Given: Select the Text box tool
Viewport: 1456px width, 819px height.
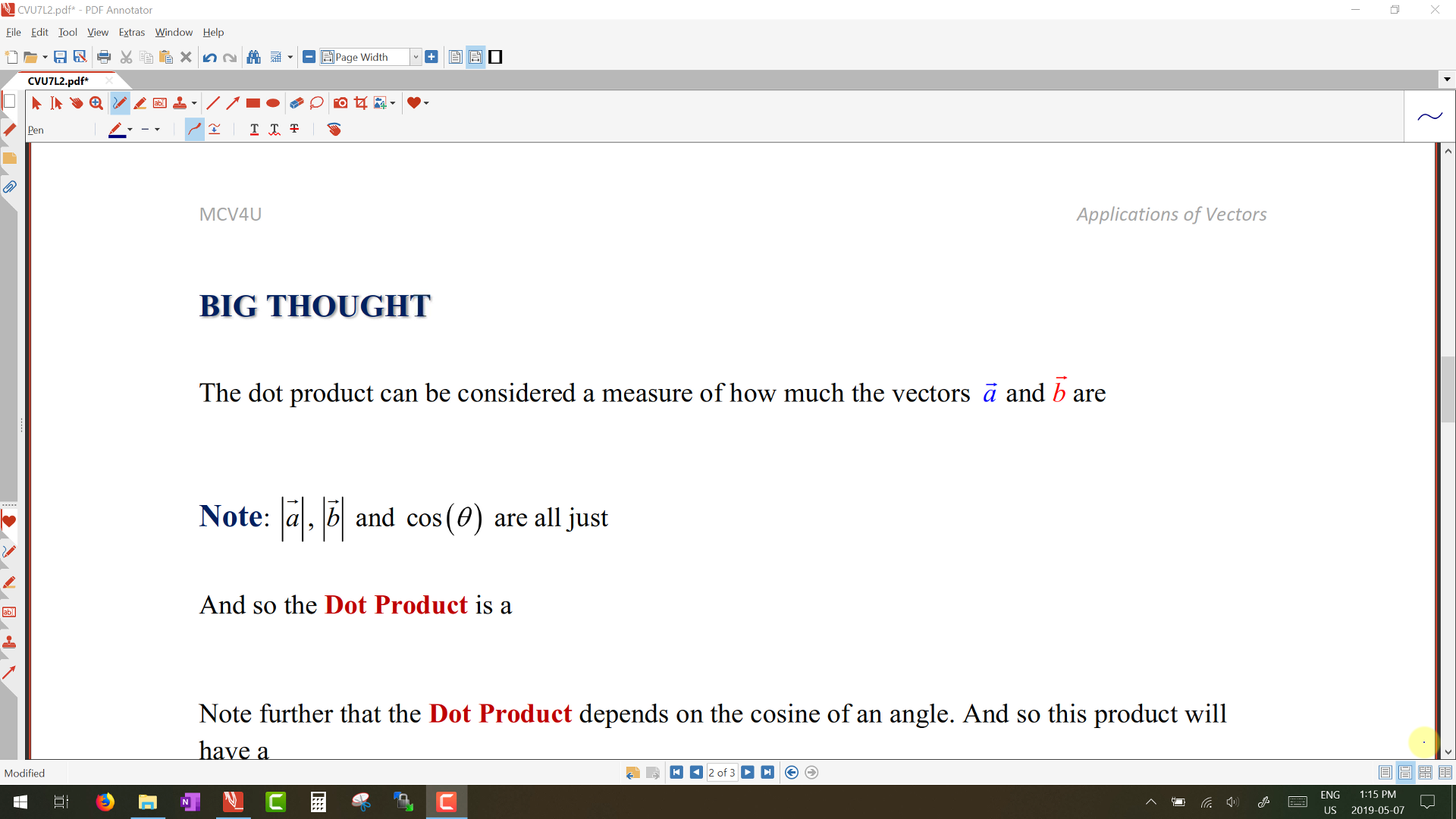Looking at the screenshot, I should (x=160, y=103).
